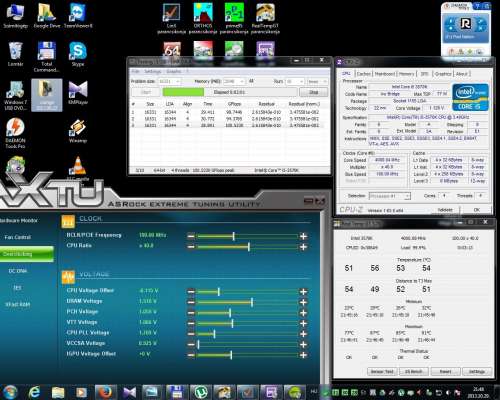Click the BCLK/PCIE Frequency slider
Viewport: 500px width, 400px height.
[247, 237]
